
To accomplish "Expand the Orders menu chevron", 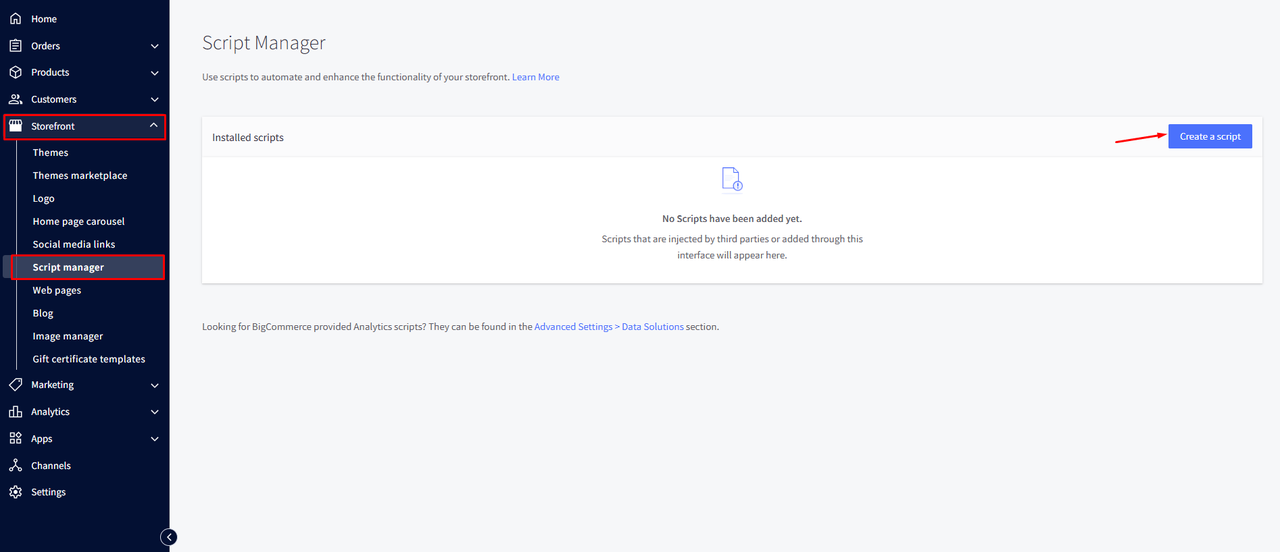I will (154, 46).
